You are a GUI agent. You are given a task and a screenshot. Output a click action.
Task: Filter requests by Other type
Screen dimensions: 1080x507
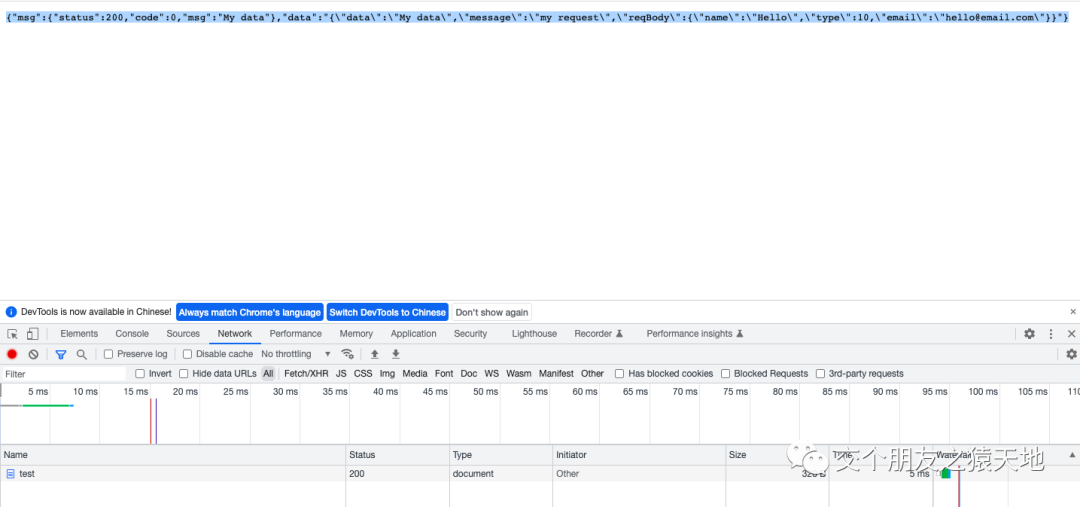tap(592, 373)
